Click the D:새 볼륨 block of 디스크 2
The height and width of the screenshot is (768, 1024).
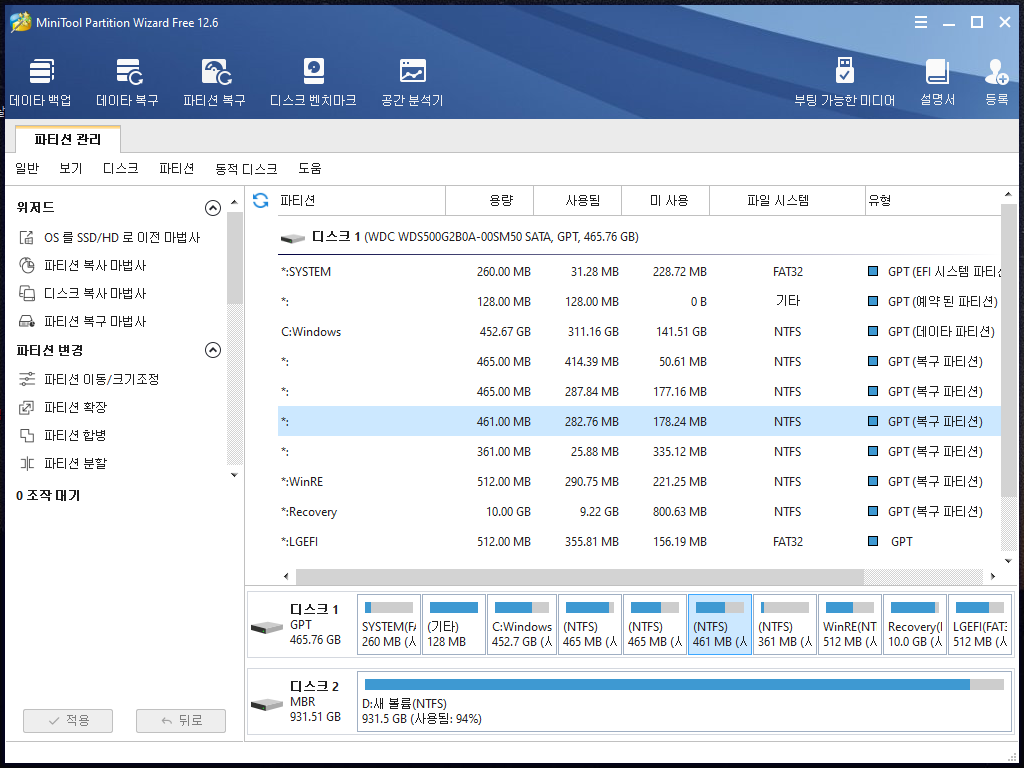tap(684, 702)
